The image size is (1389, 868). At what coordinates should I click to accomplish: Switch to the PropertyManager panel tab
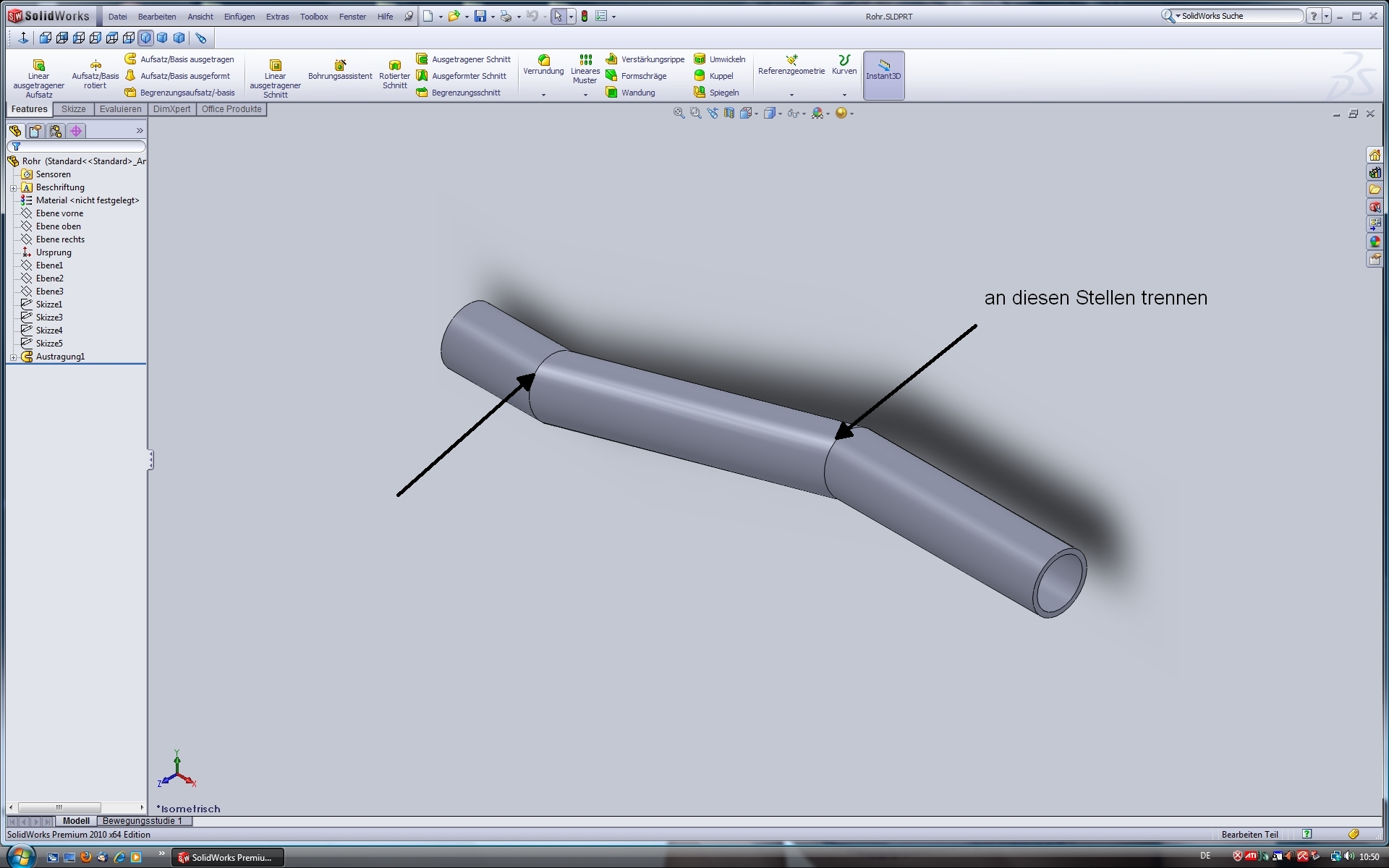35,131
